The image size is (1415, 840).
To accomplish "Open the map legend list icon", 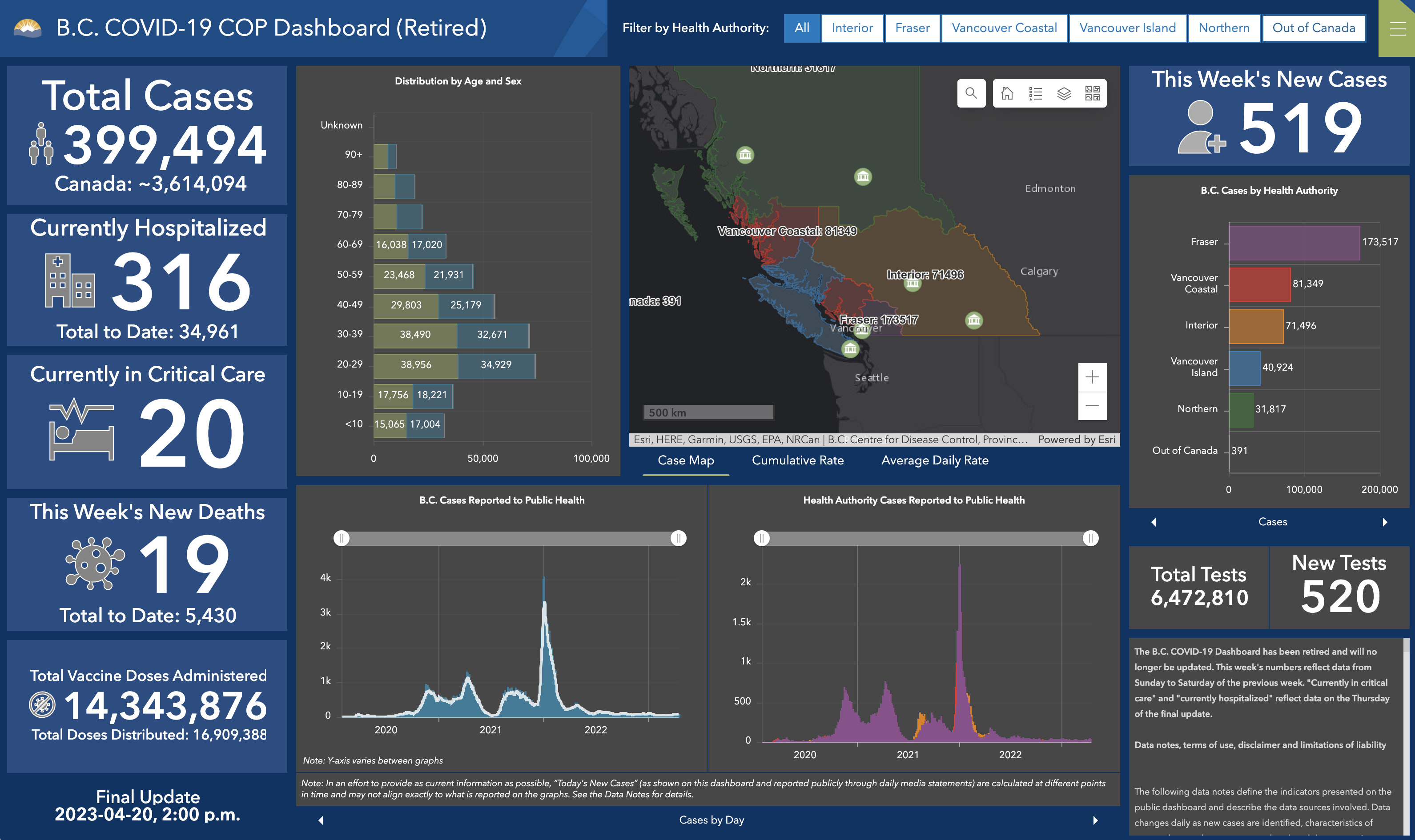I will tap(1035, 93).
